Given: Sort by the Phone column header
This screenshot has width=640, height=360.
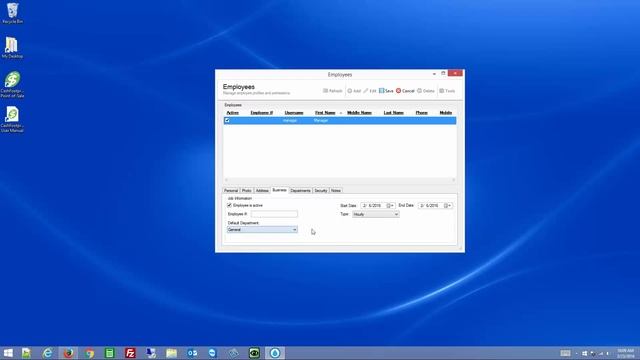Looking at the screenshot, I should pyautogui.click(x=422, y=113).
